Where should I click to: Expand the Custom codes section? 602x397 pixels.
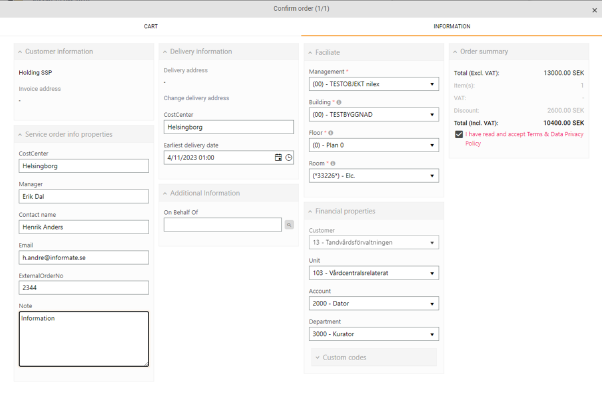coord(374,357)
